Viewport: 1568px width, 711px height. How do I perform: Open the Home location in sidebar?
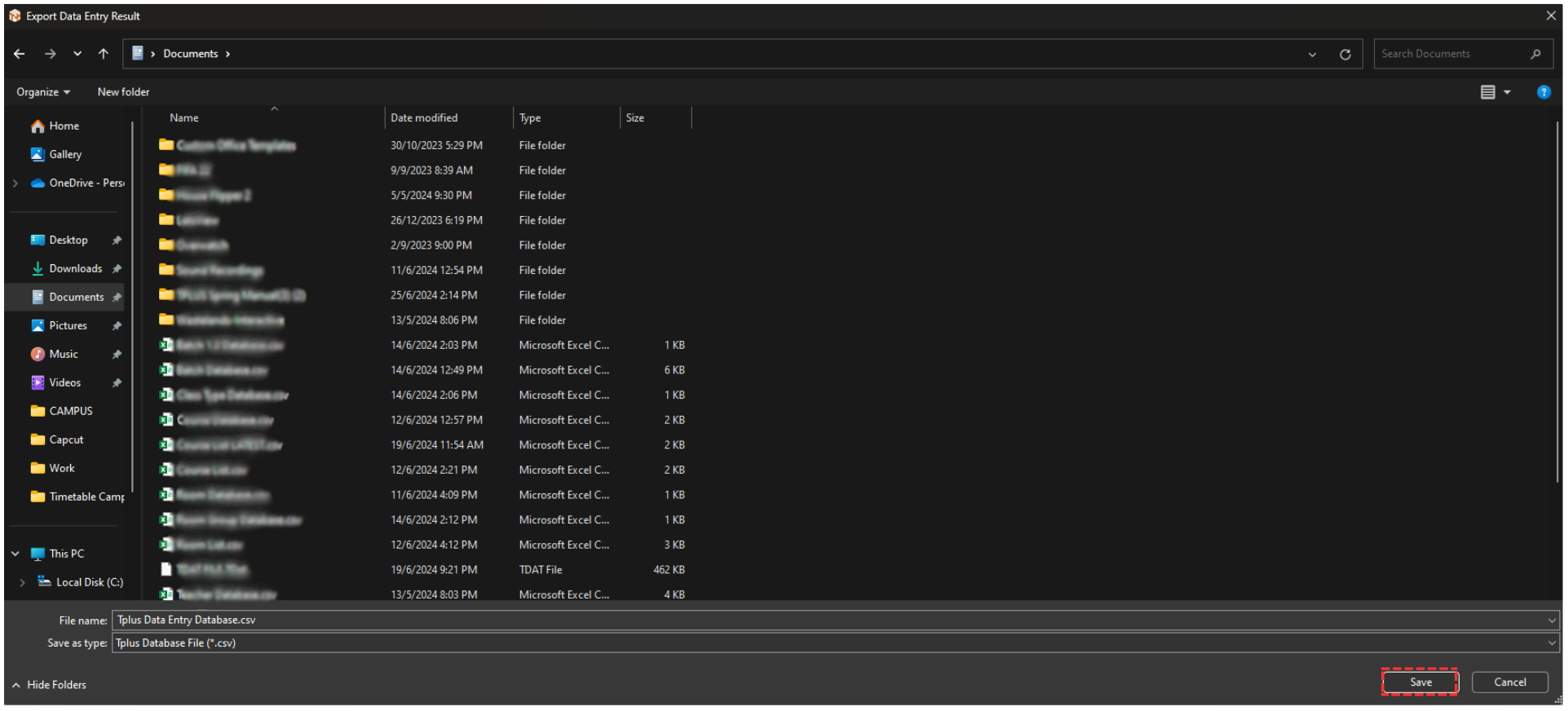pyautogui.click(x=64, y=126)
